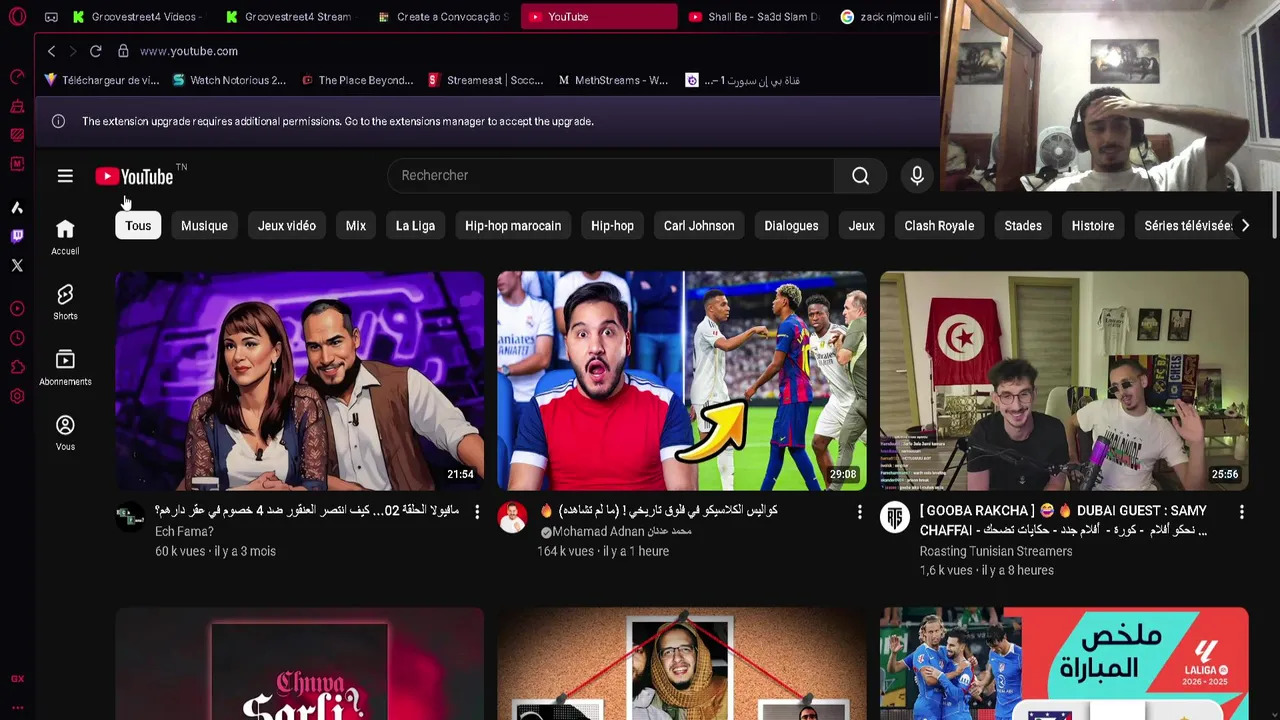This screenshot has width=1280, height=720.
Task: Open browser settings gear in sidebar
Action: coord(17,396)
